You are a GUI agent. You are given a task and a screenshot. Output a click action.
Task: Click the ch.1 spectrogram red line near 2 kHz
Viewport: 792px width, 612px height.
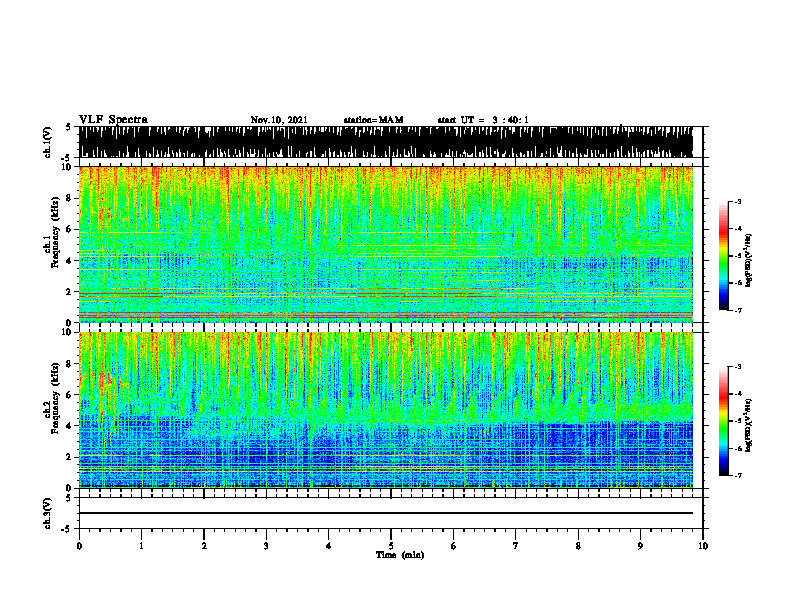(385, 293)
